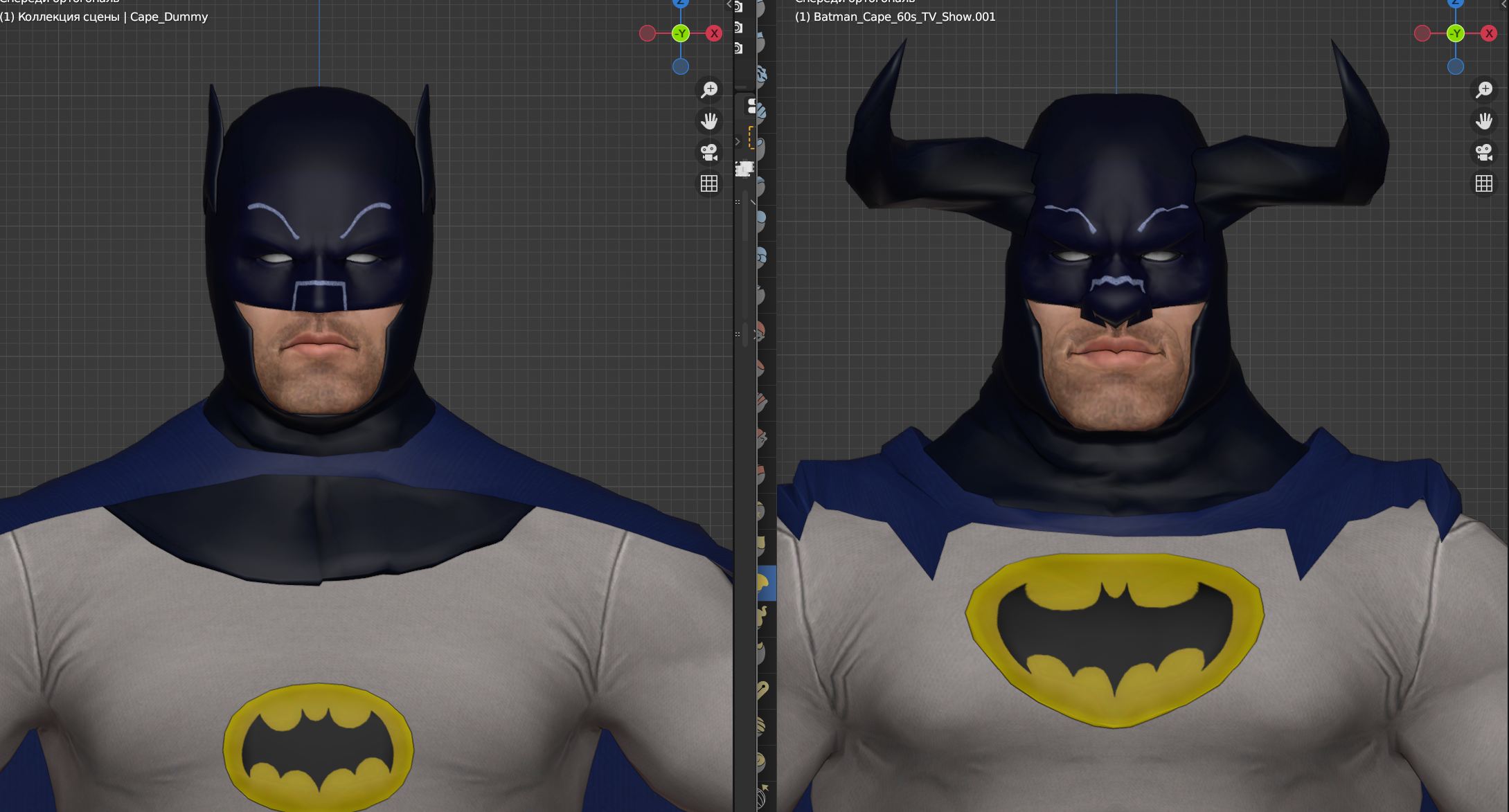
Task: Toggle perspective/orthographic grid icon in left viewport
Action: pyautogui.click(x=709, y=183)
